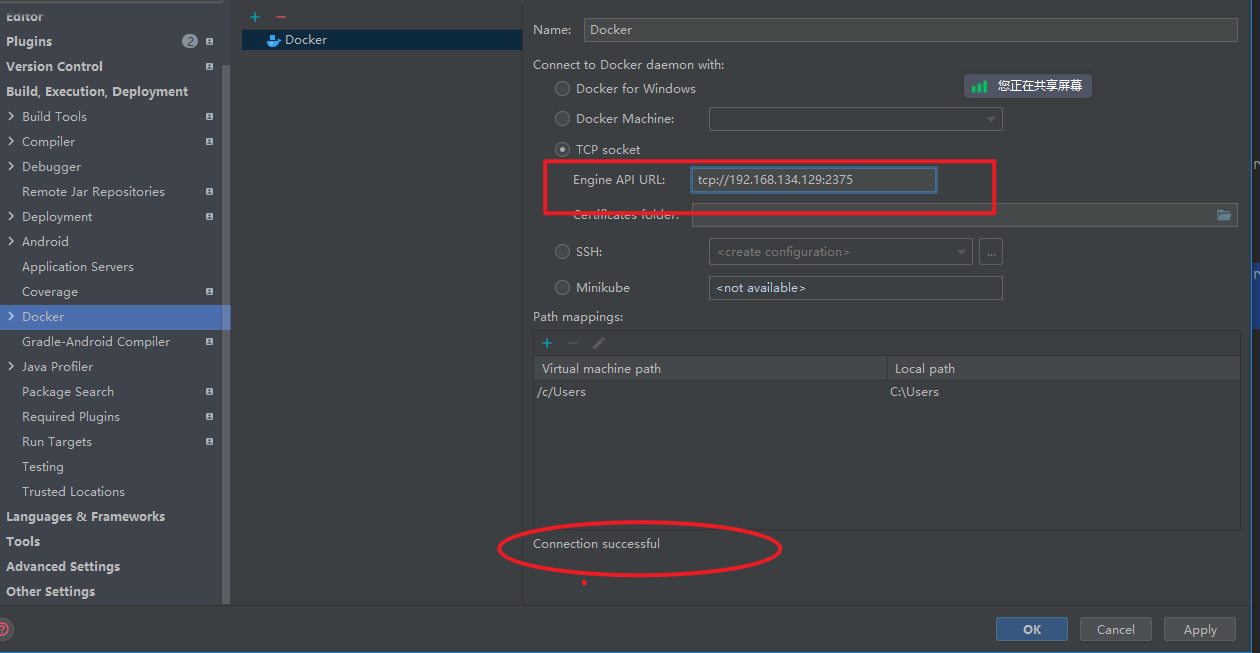The width and height of the screenshot is (1260, 653).
Task: Expand the Build Tools section
Action: [12, 116]
